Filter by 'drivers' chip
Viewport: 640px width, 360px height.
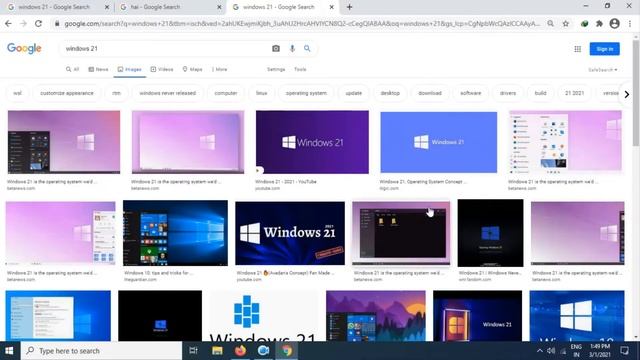508,93
